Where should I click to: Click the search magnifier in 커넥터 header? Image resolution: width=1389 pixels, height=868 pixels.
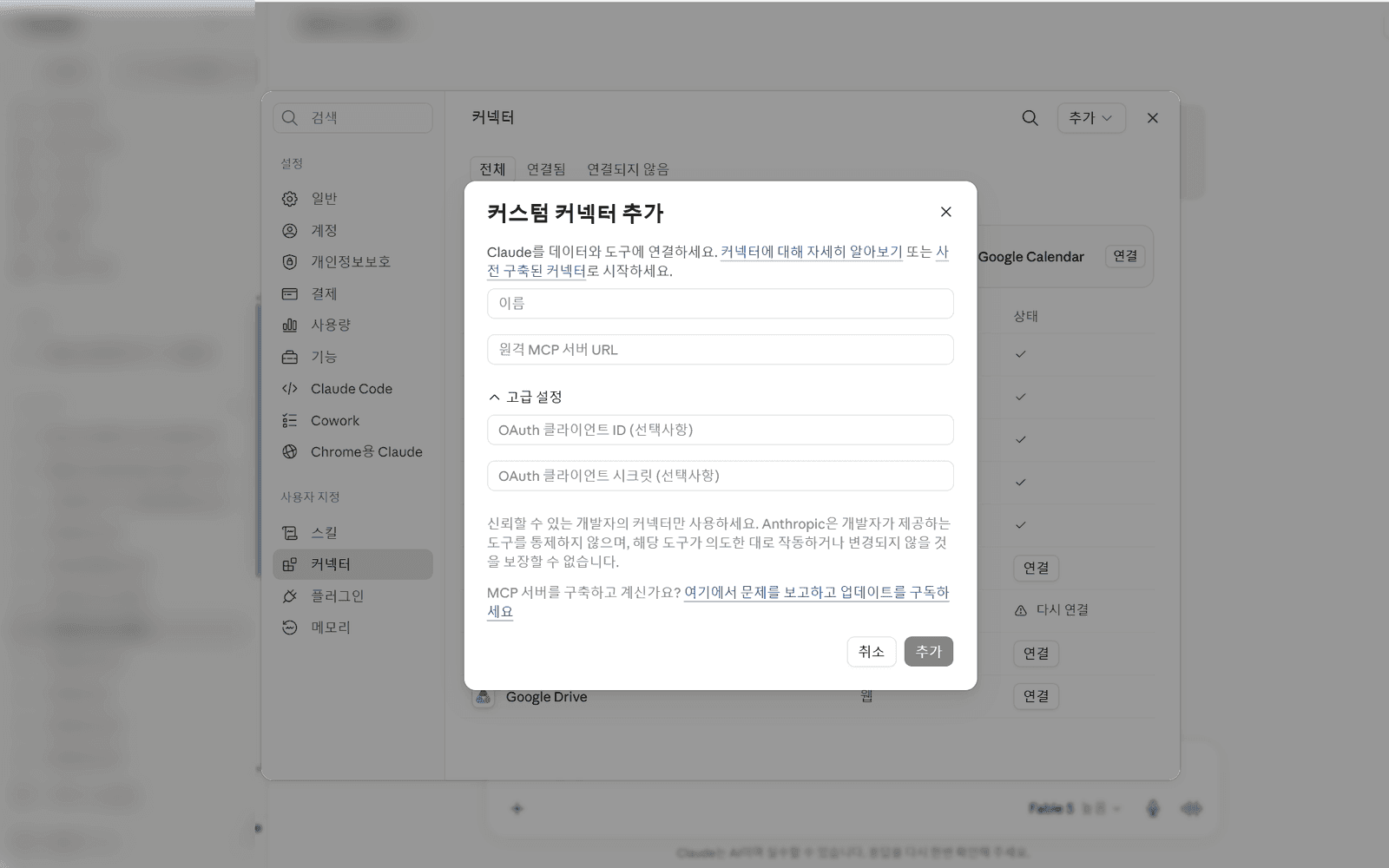(x=1030, y=118)
